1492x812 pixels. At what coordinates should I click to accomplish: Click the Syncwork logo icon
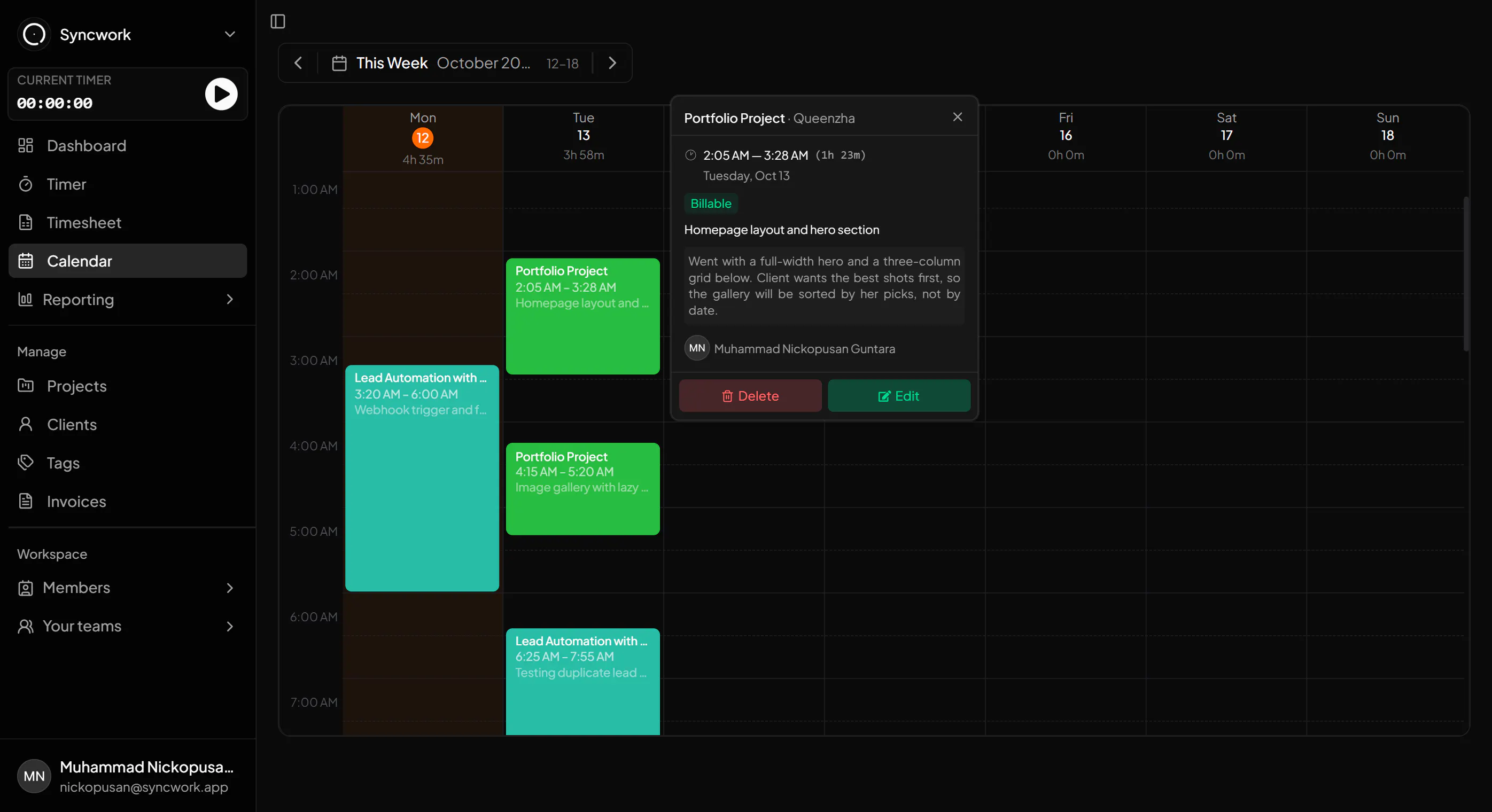(34, 34)
